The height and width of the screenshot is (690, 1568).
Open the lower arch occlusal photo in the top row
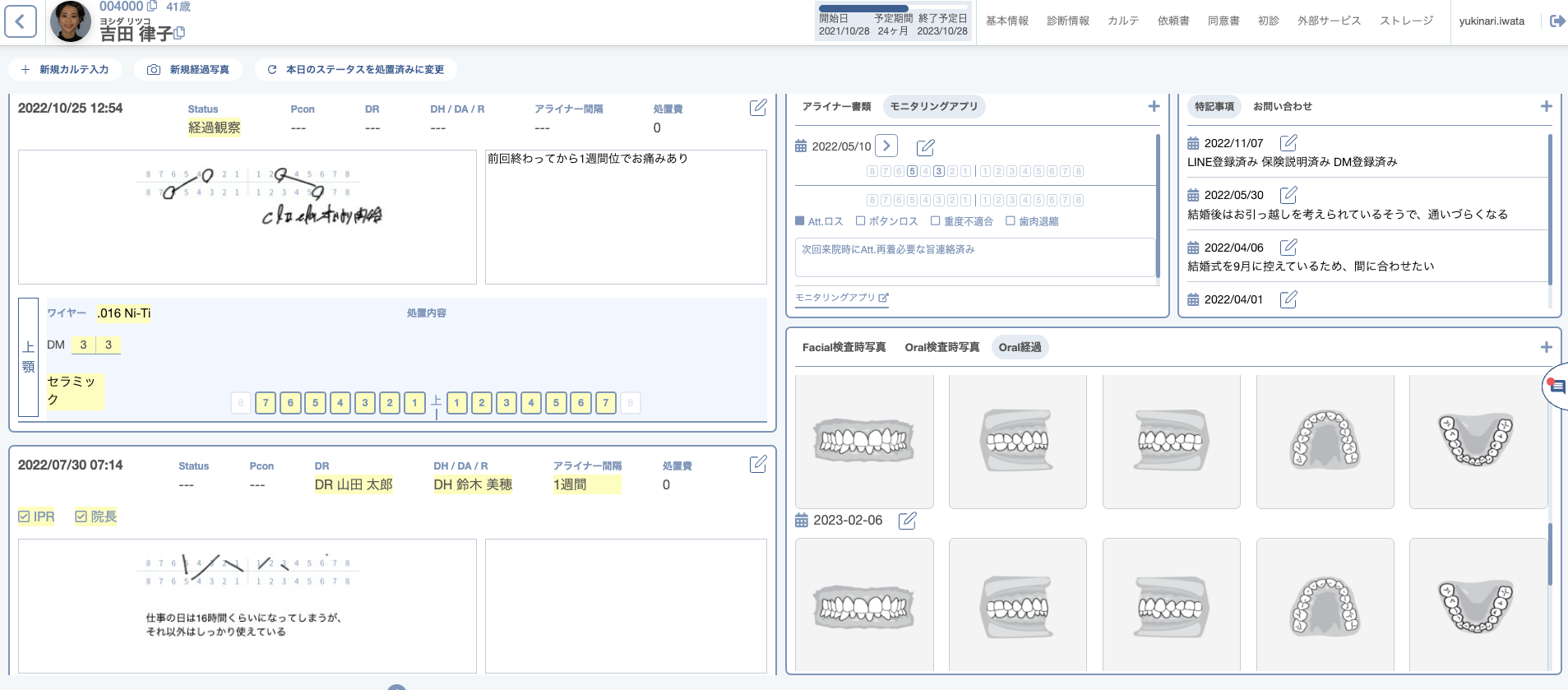click(1478, 442)
